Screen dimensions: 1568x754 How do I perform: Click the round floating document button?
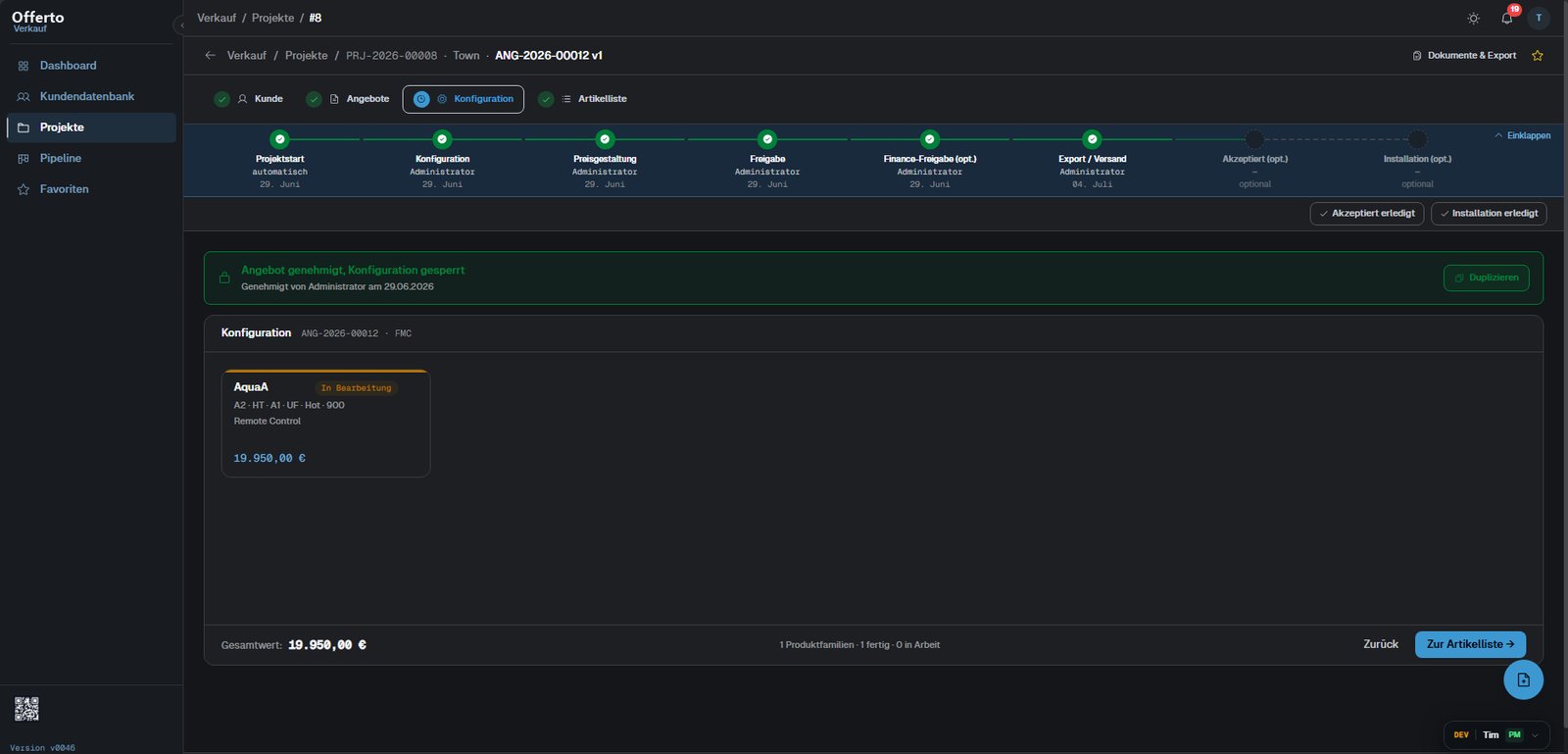(1523, 679)
